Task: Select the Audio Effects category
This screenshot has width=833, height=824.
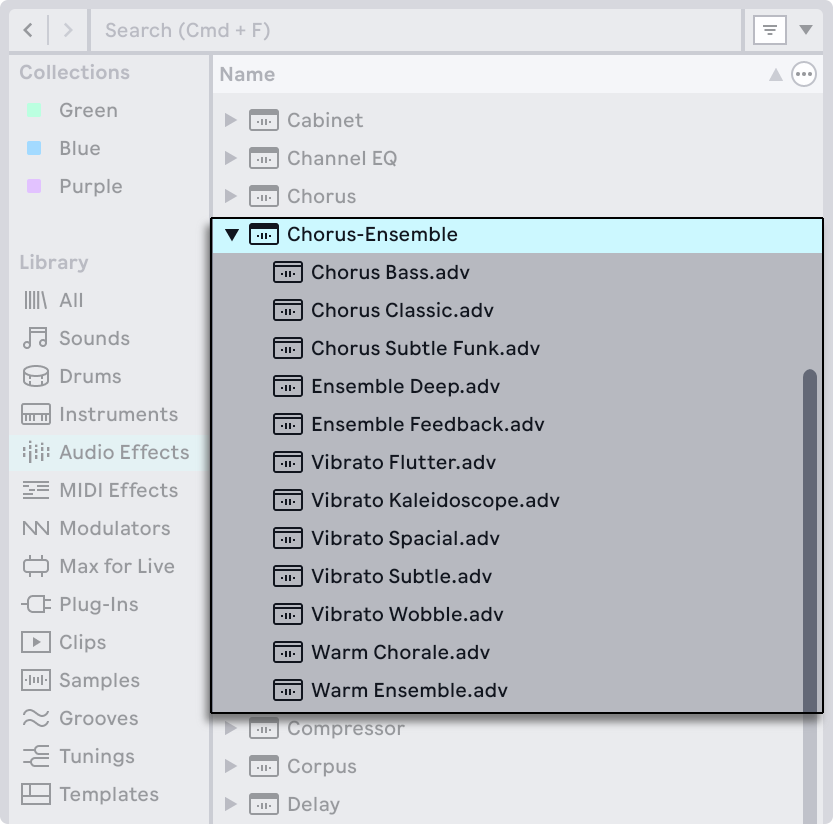Action: pyautogui.click(x=109, y=452)
